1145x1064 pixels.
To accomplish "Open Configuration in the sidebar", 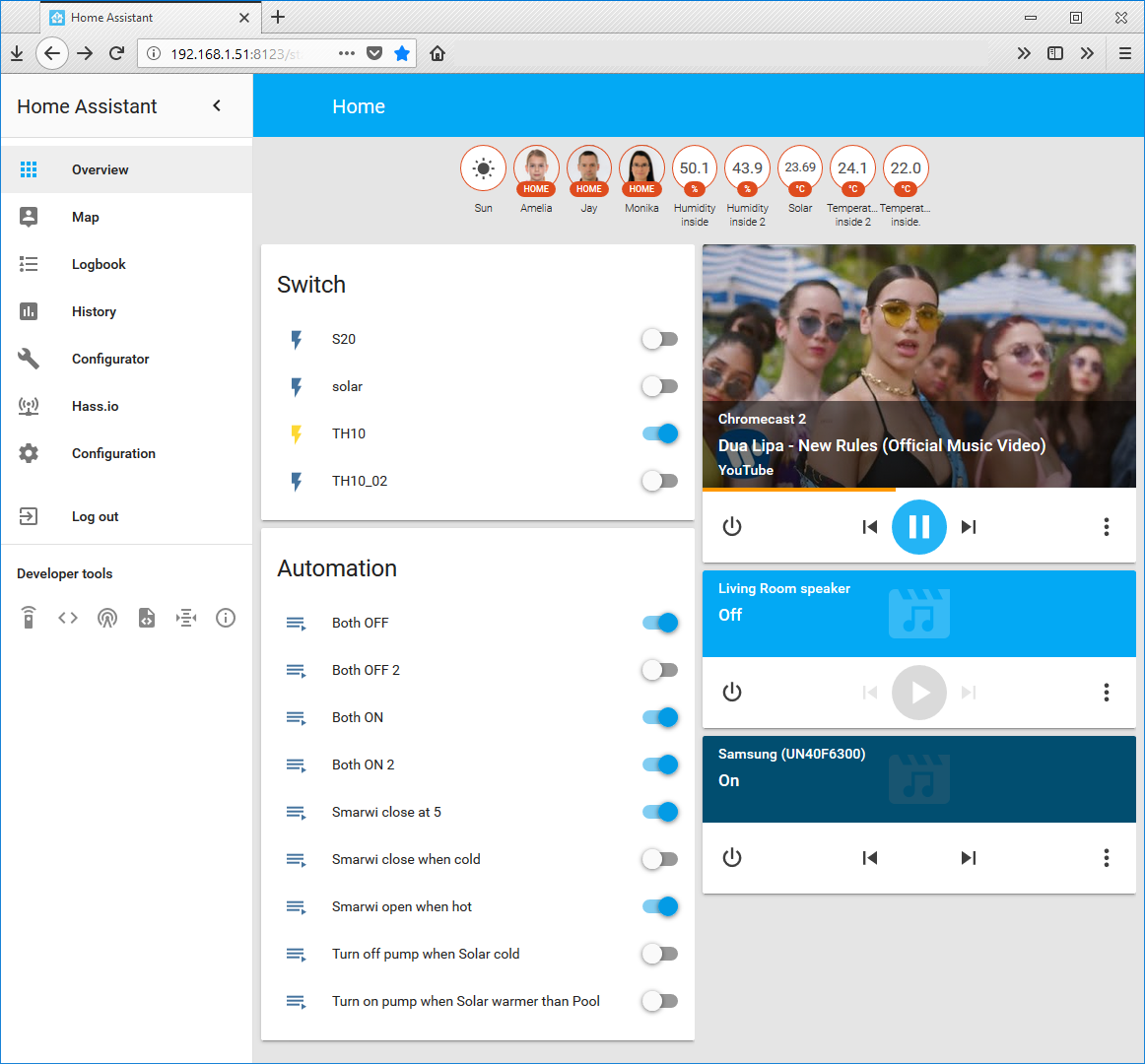I will (x=127, y=453).
